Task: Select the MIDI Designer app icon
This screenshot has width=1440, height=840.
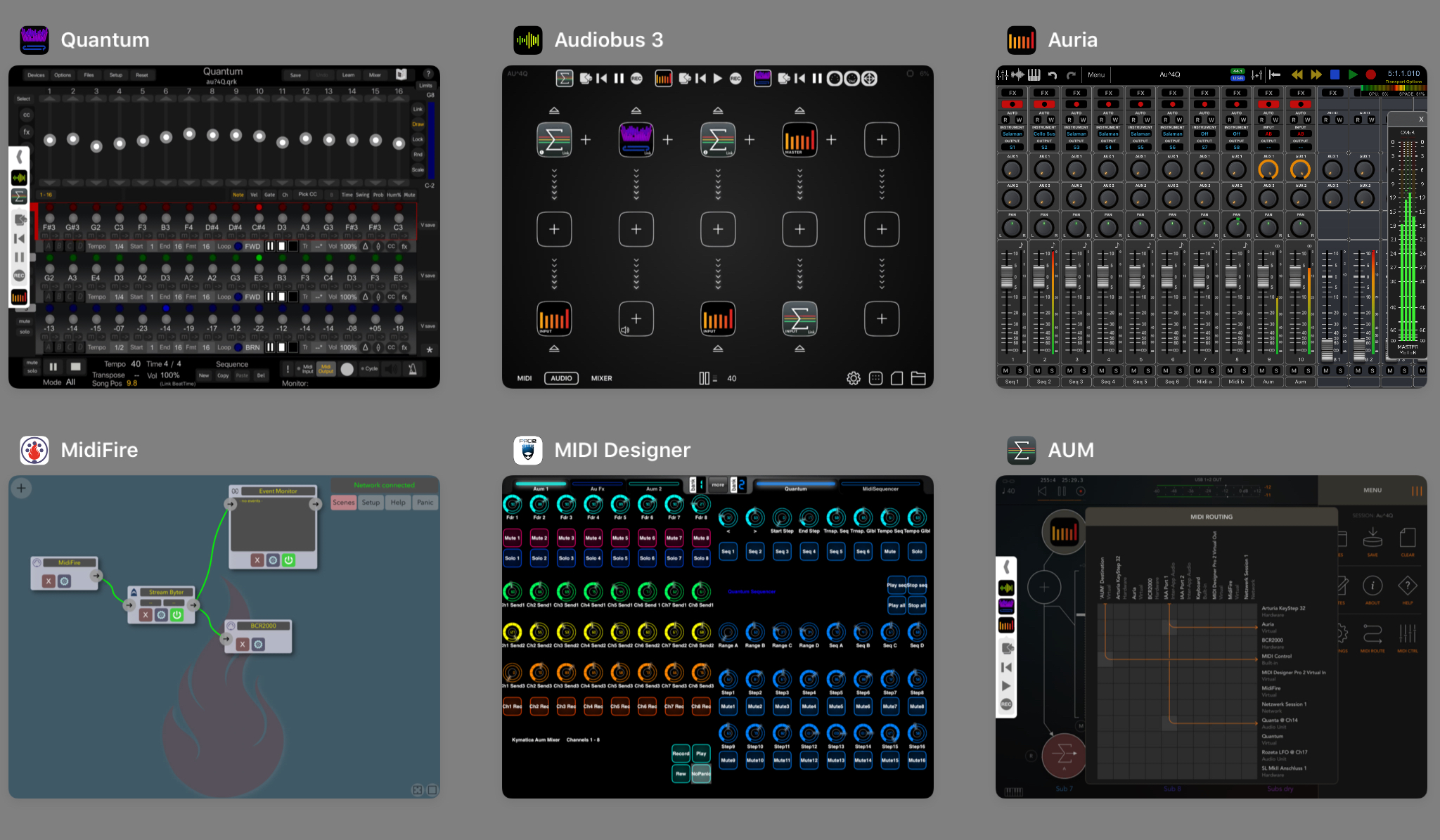Action: pyautogui.click(x=528, y=450)
